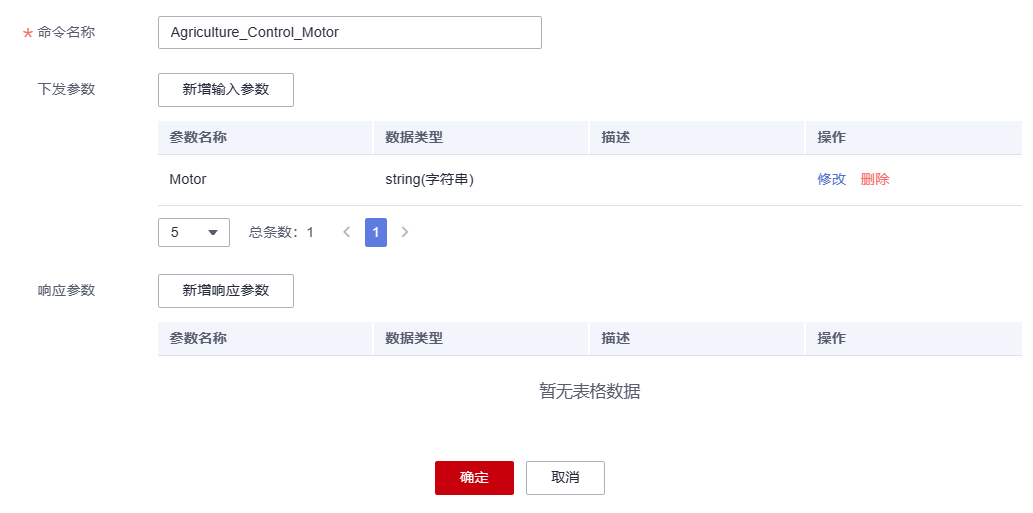Click the 总条数 total count text
Viewport: 1033px width, 513px height.
pyautogui.click(x=281, y=232)
